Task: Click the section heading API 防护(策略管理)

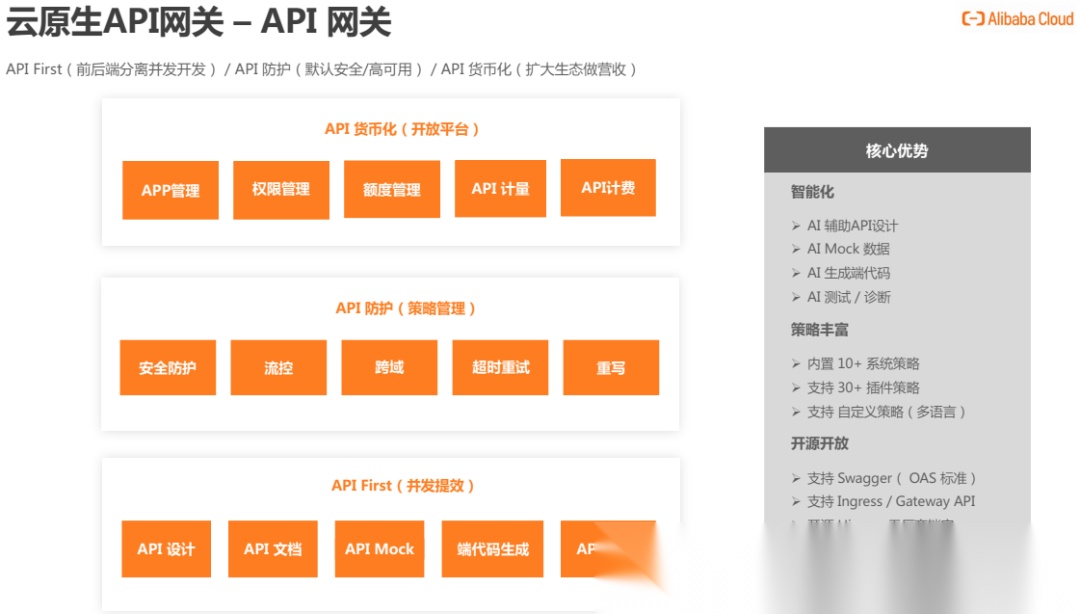Action: 406,308
